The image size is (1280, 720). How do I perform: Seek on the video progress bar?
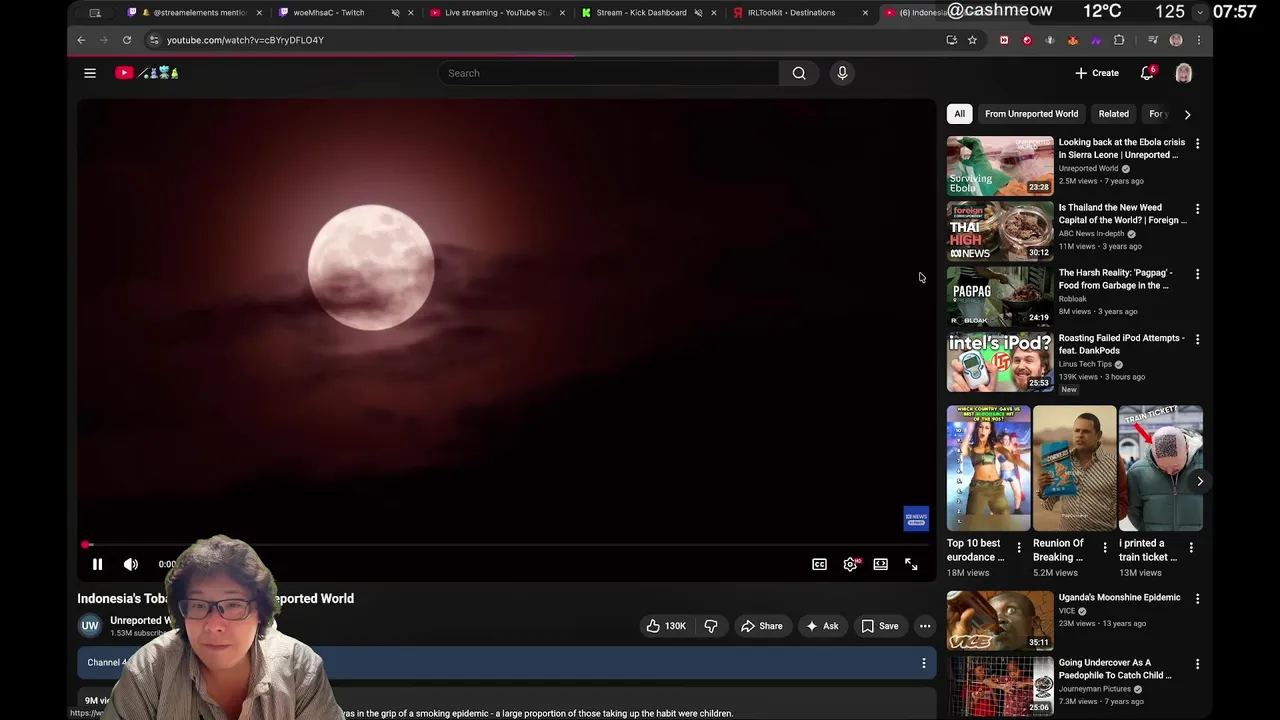pyautogui.click(x=506, y=545)
